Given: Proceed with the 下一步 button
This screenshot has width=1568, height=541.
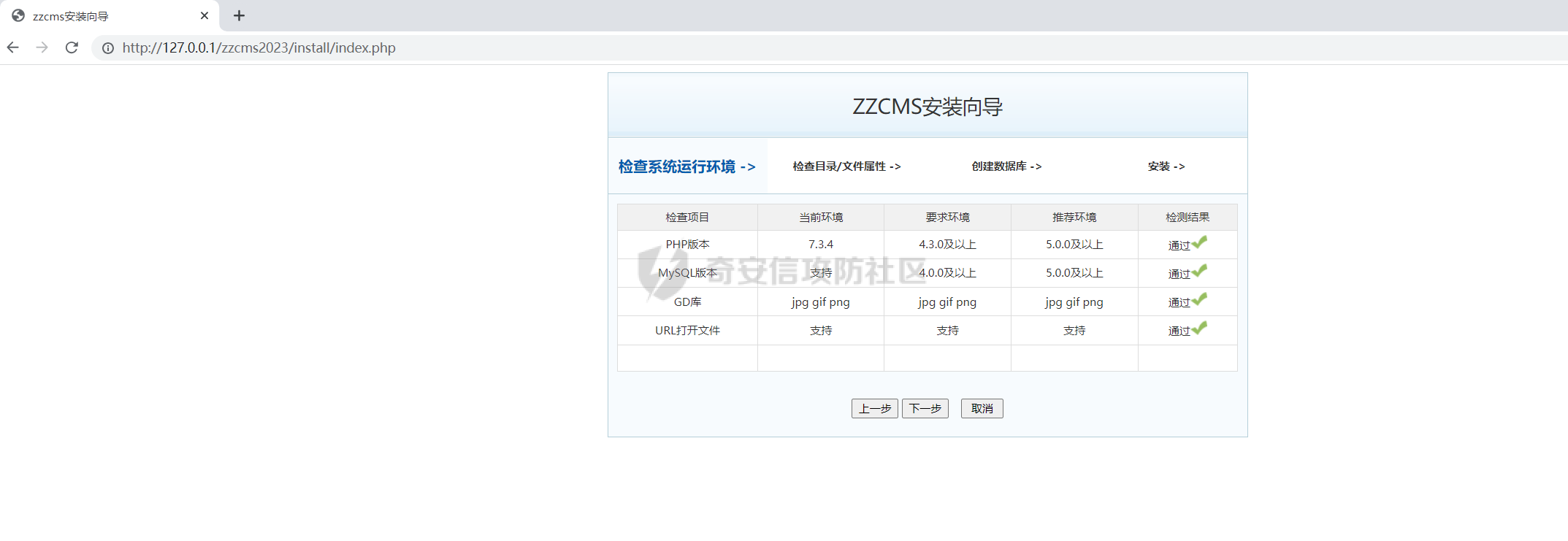Looking at the screenshot, I should [x=925, y=408].
